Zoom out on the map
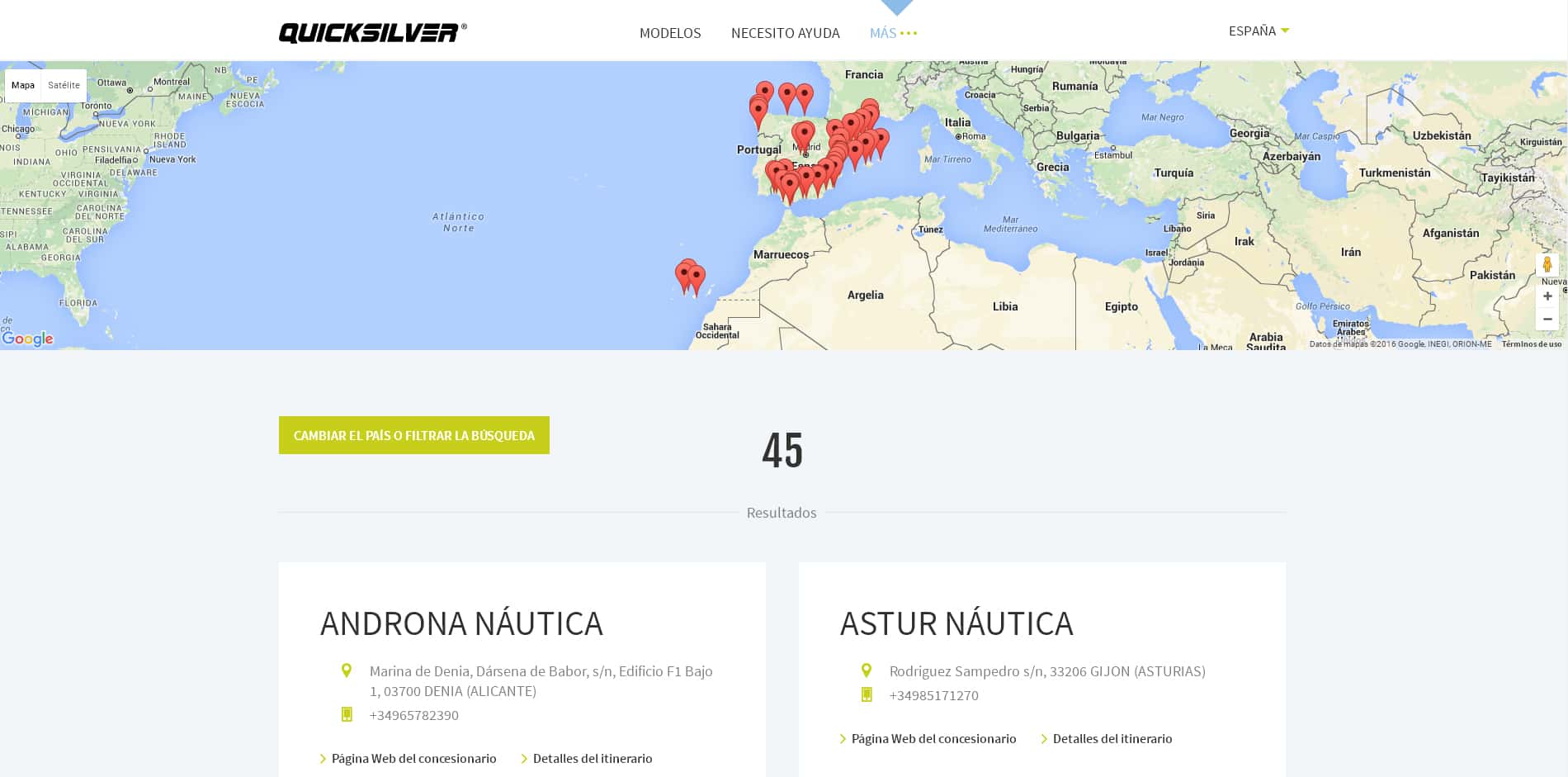 coord(1547,319)
